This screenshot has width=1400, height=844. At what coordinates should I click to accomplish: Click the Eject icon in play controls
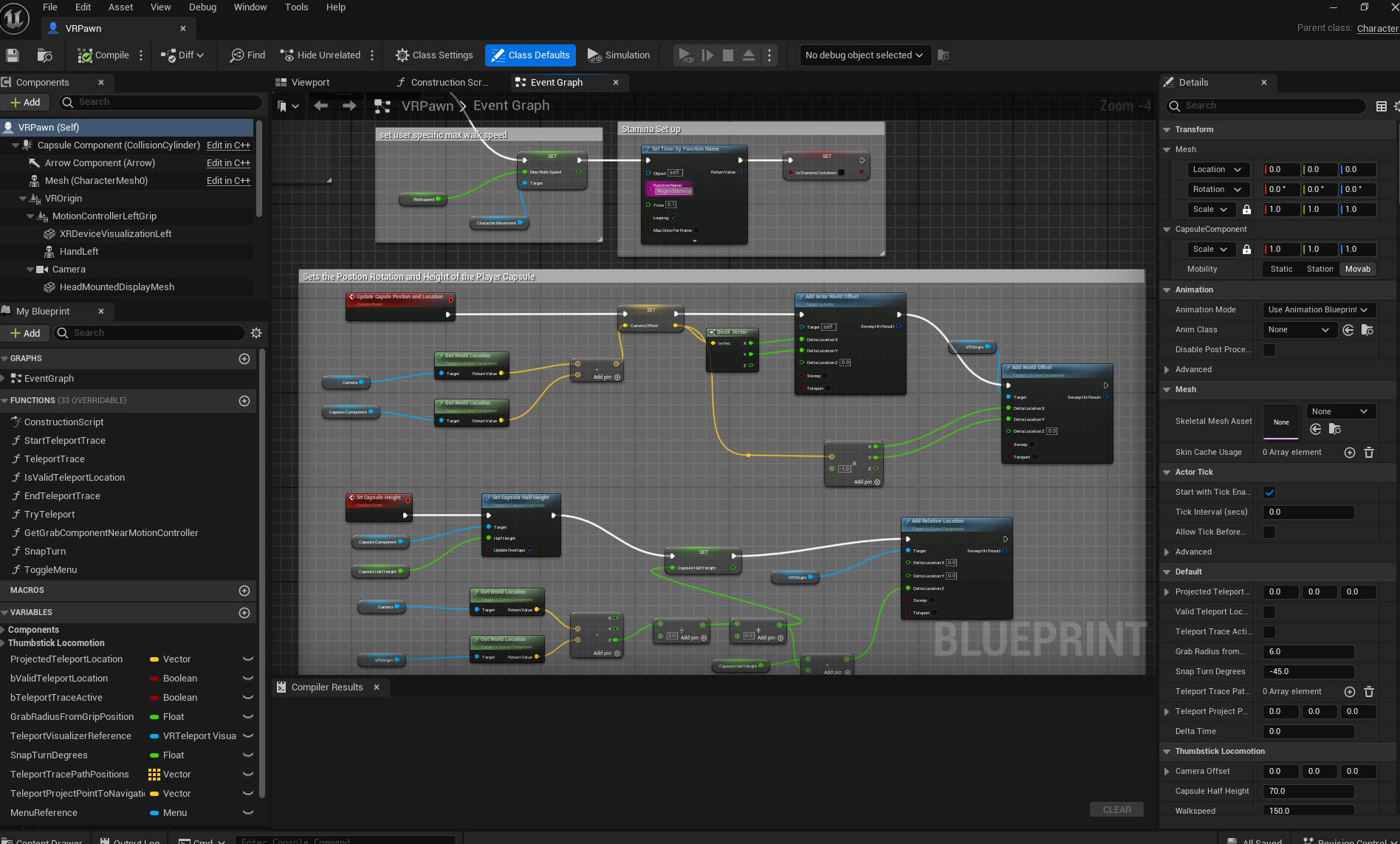749,55
